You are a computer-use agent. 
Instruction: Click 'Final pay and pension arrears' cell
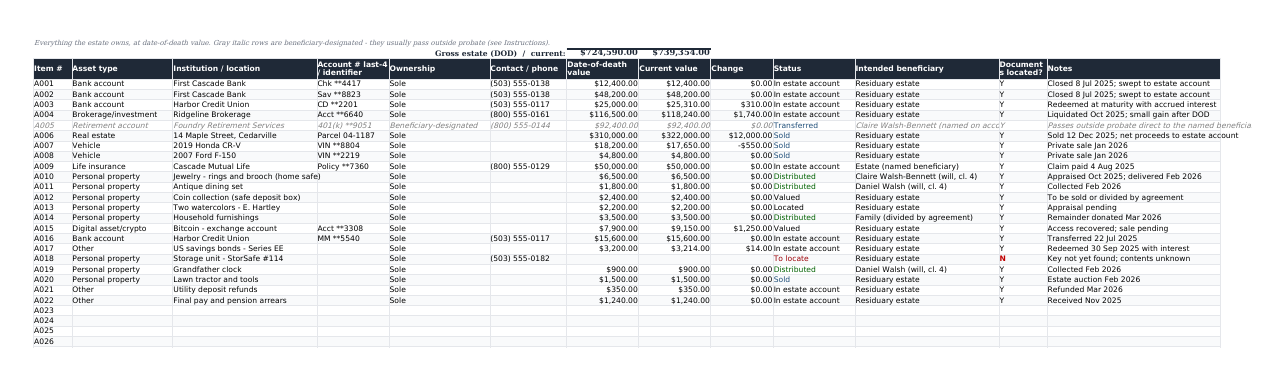(x=244, y=300)
